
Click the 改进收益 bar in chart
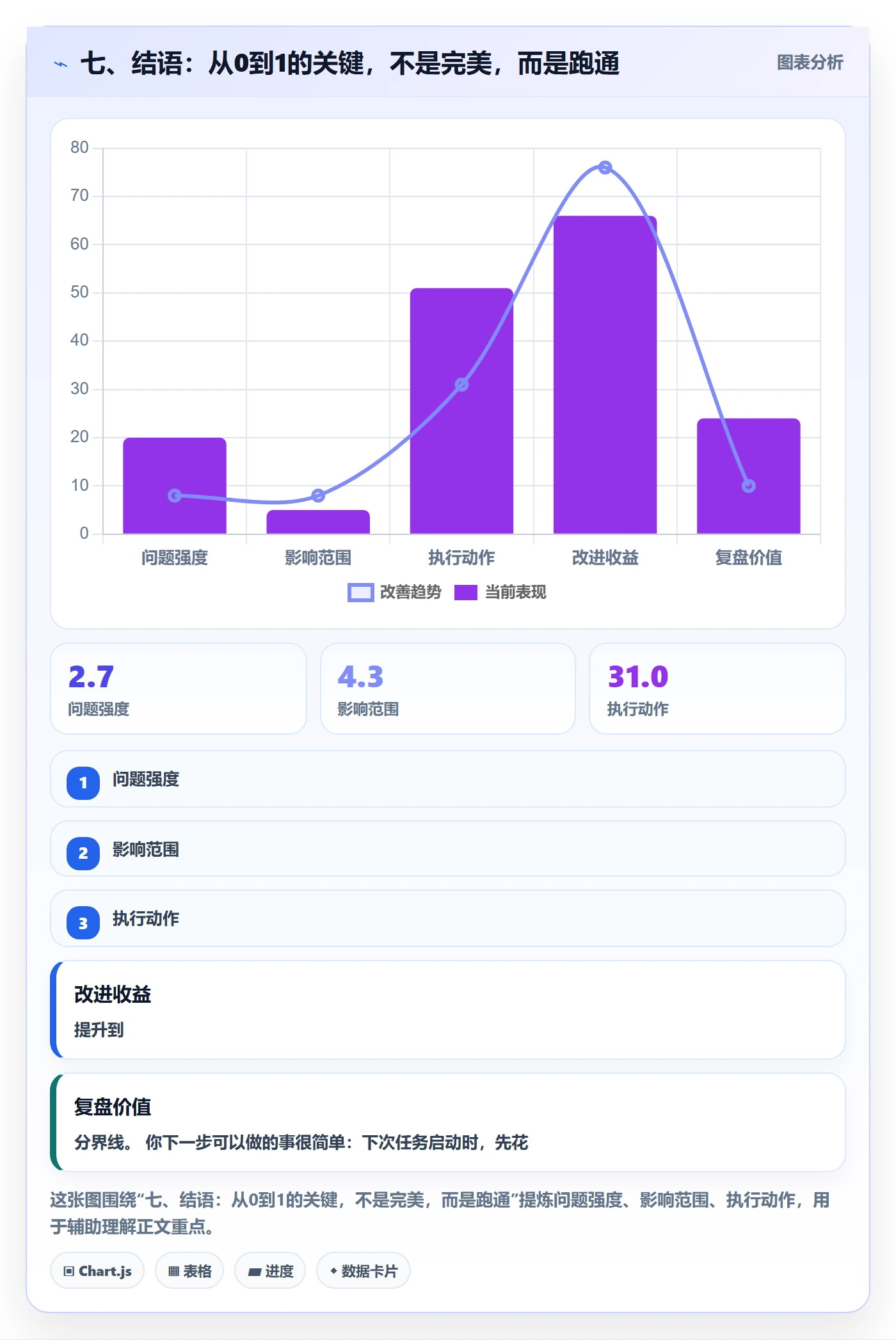point(605,375)
